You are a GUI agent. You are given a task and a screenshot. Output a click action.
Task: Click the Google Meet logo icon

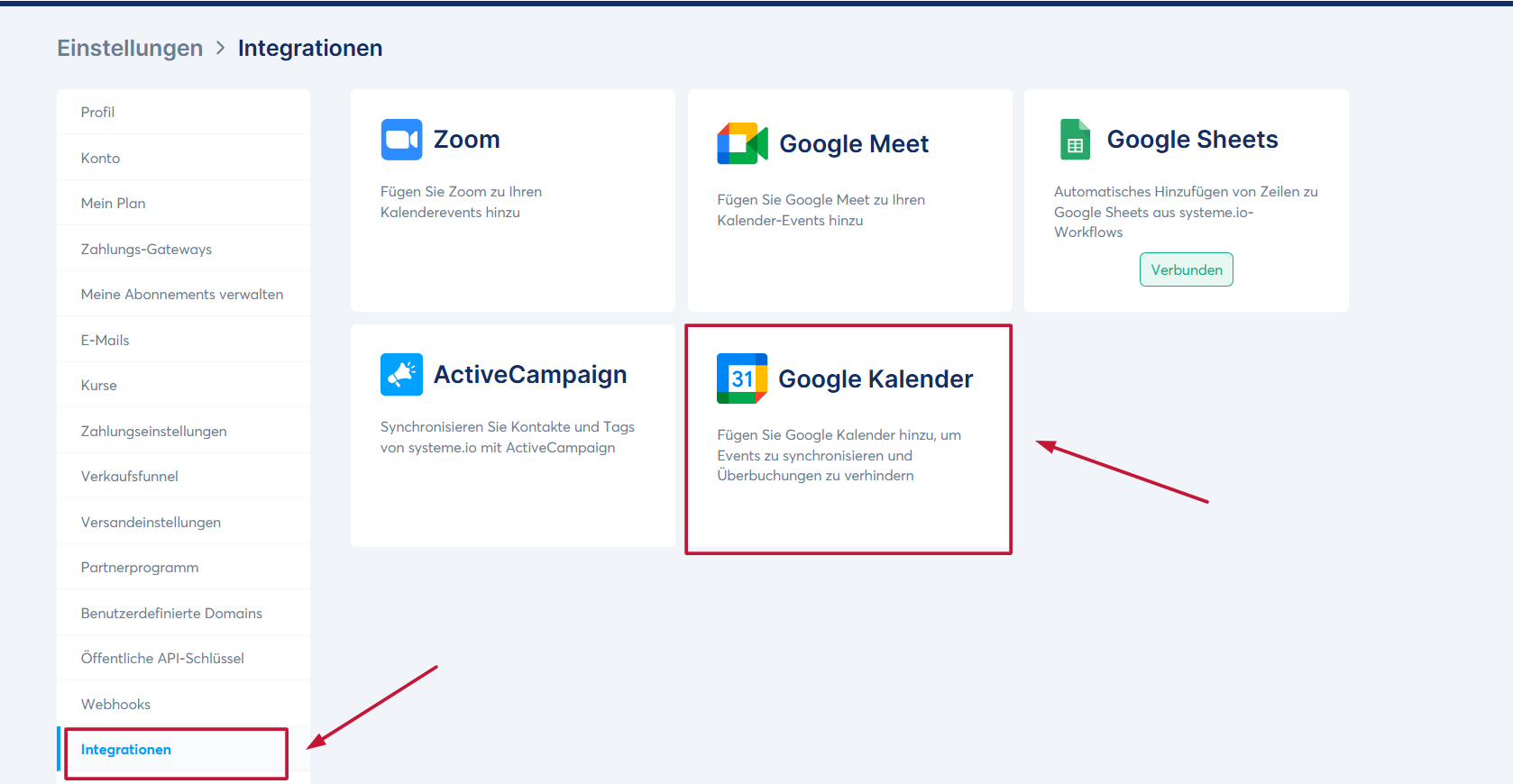click(742, 143)
